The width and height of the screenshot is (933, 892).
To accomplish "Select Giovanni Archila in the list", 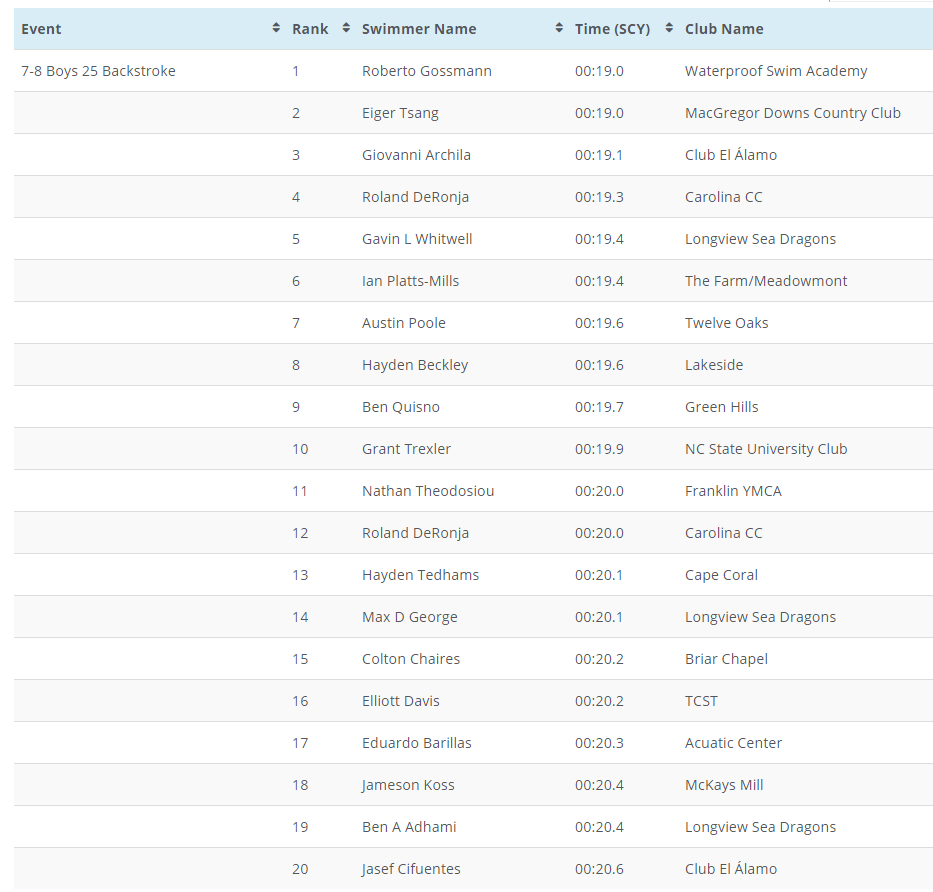I will (x=416, y=155).
